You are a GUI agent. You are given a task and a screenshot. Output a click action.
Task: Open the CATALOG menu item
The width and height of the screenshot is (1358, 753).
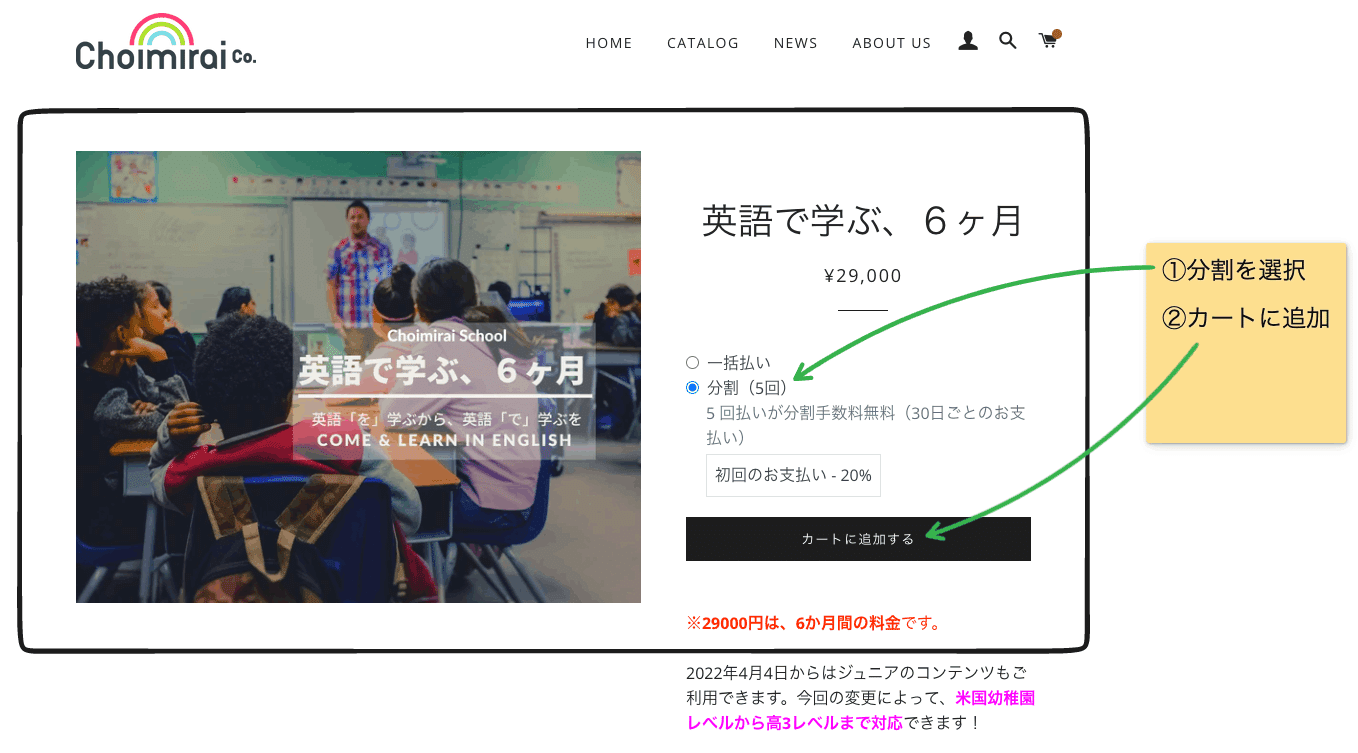point(702,43)
